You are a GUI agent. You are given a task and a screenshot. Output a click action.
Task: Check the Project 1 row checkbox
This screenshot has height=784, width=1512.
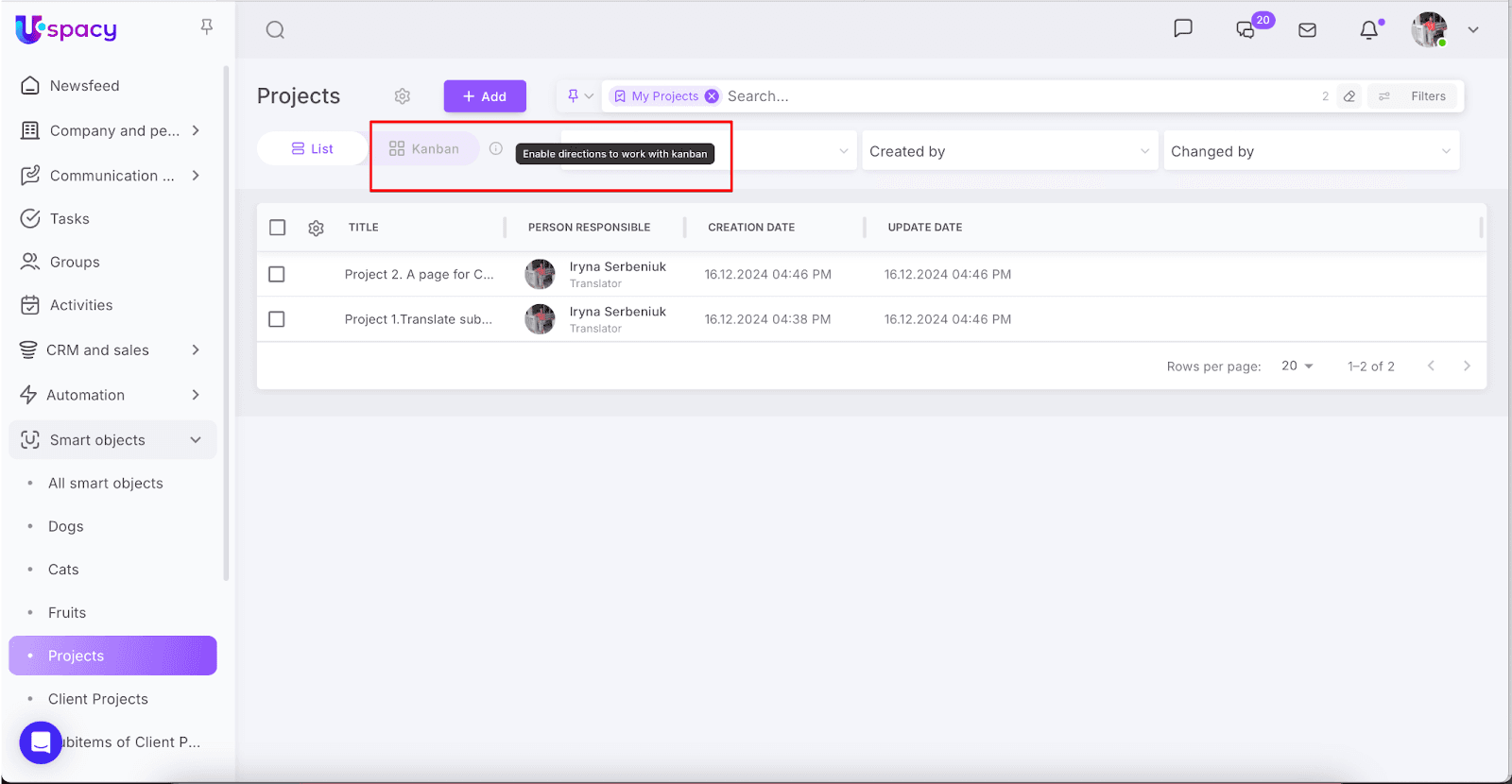click(277, 319)
